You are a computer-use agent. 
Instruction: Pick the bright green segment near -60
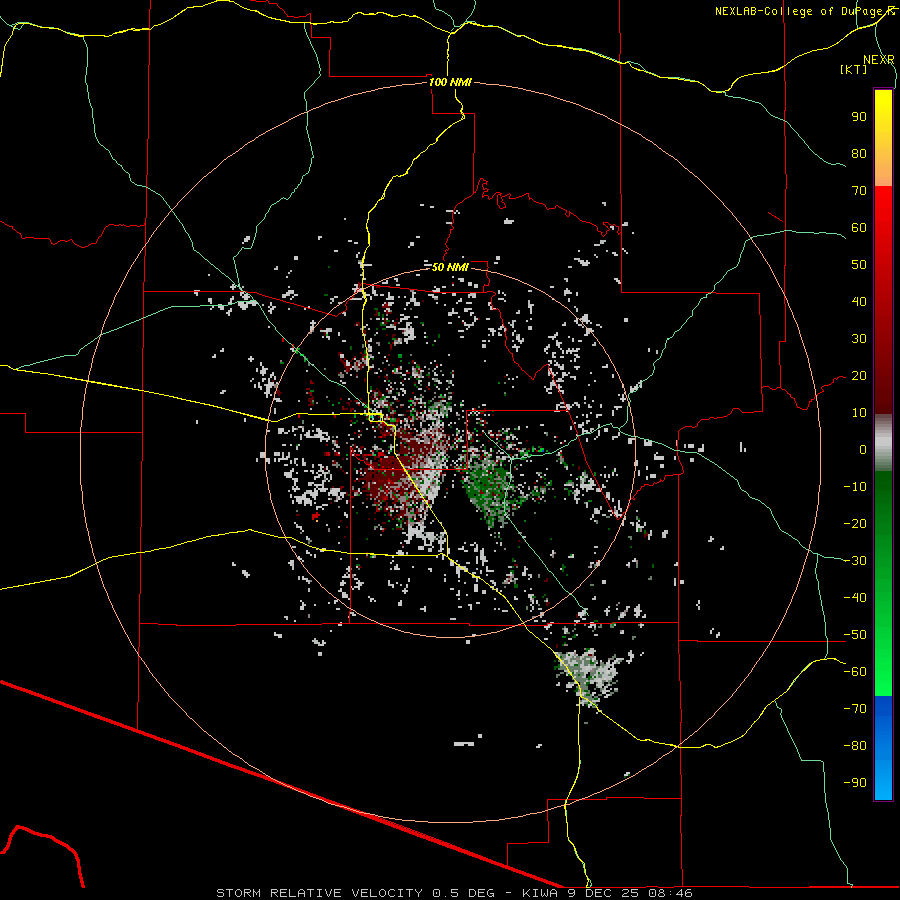point(883,674)
